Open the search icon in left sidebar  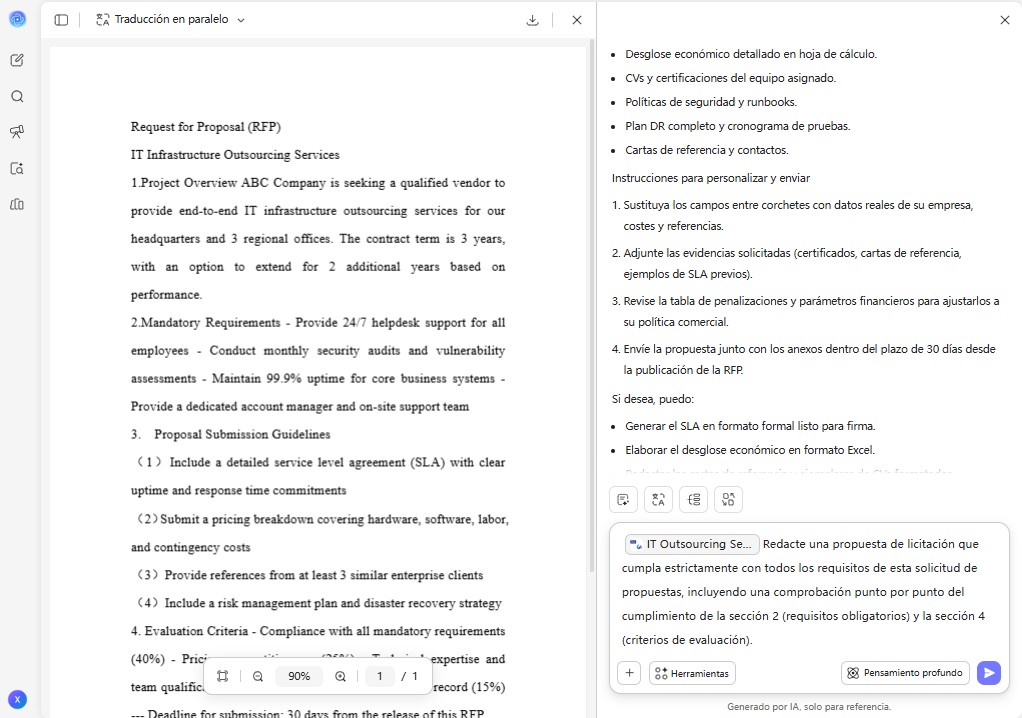click(18, 96)
